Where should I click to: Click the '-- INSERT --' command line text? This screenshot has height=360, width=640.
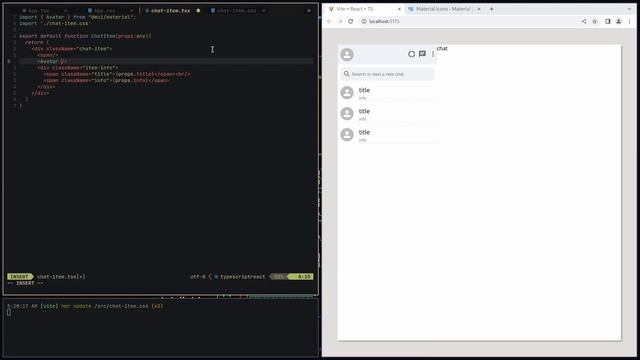point(25,283)
